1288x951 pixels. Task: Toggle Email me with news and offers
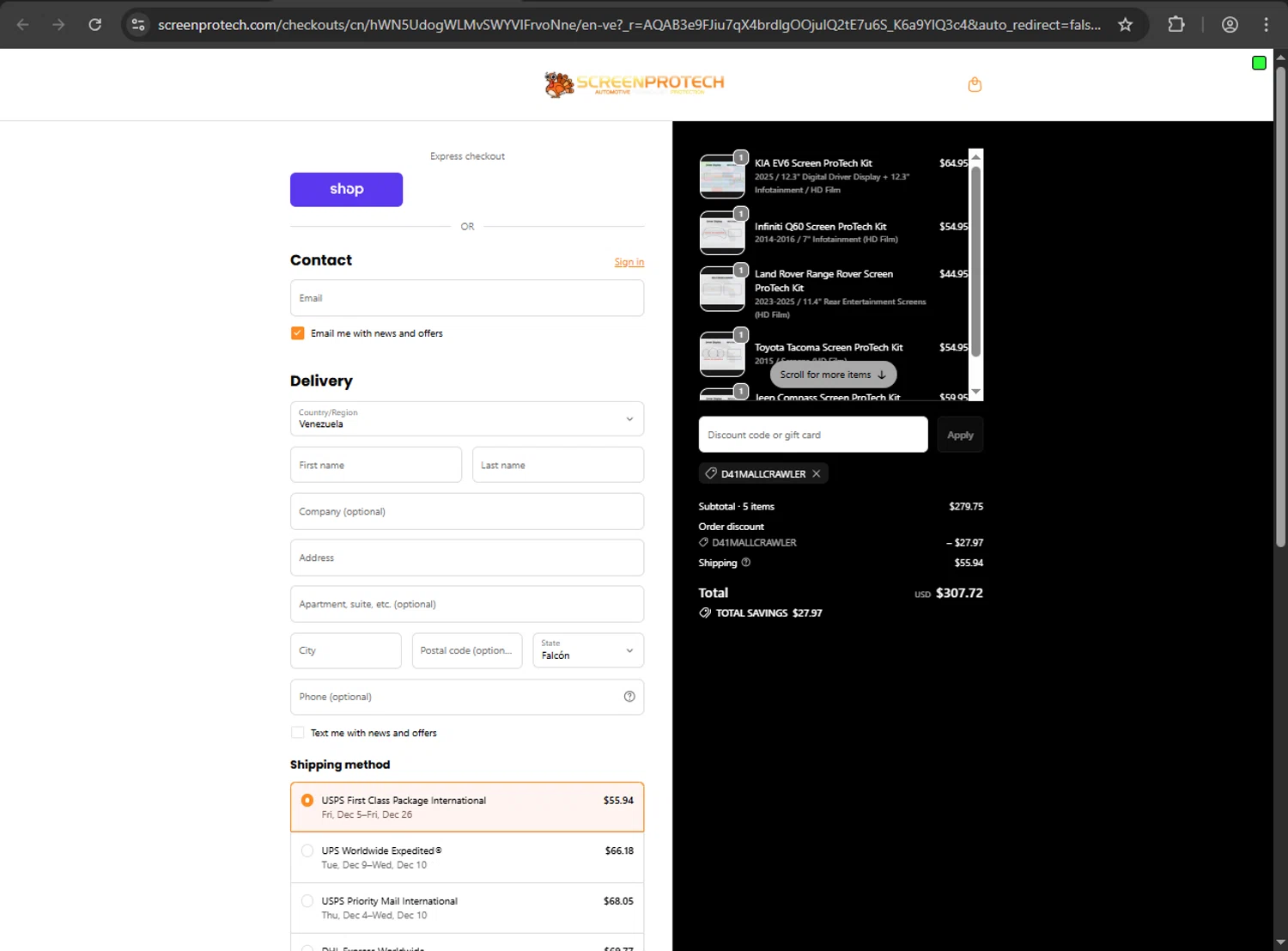point(298,333)
